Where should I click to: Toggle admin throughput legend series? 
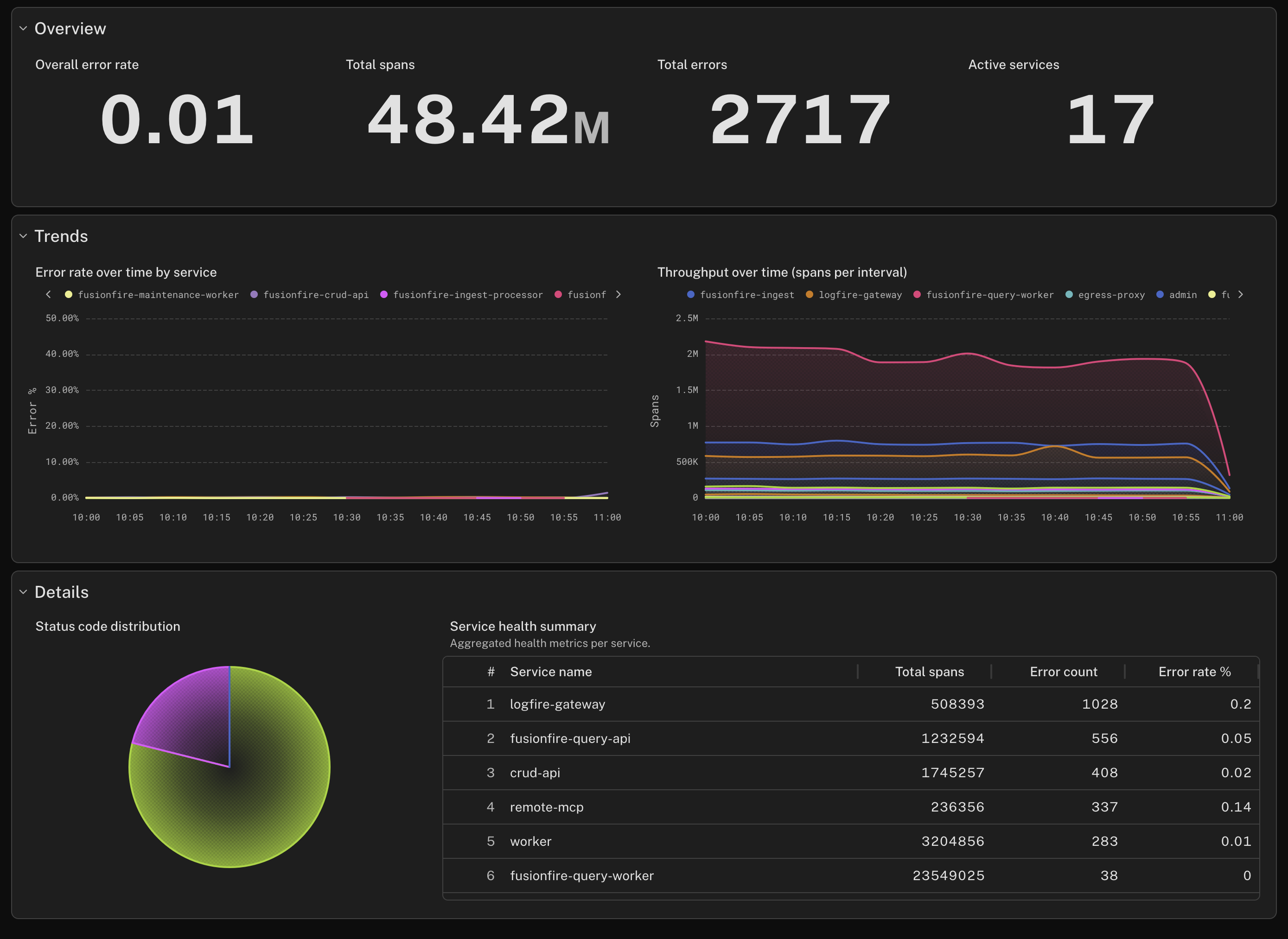[x=1177, y=294]
